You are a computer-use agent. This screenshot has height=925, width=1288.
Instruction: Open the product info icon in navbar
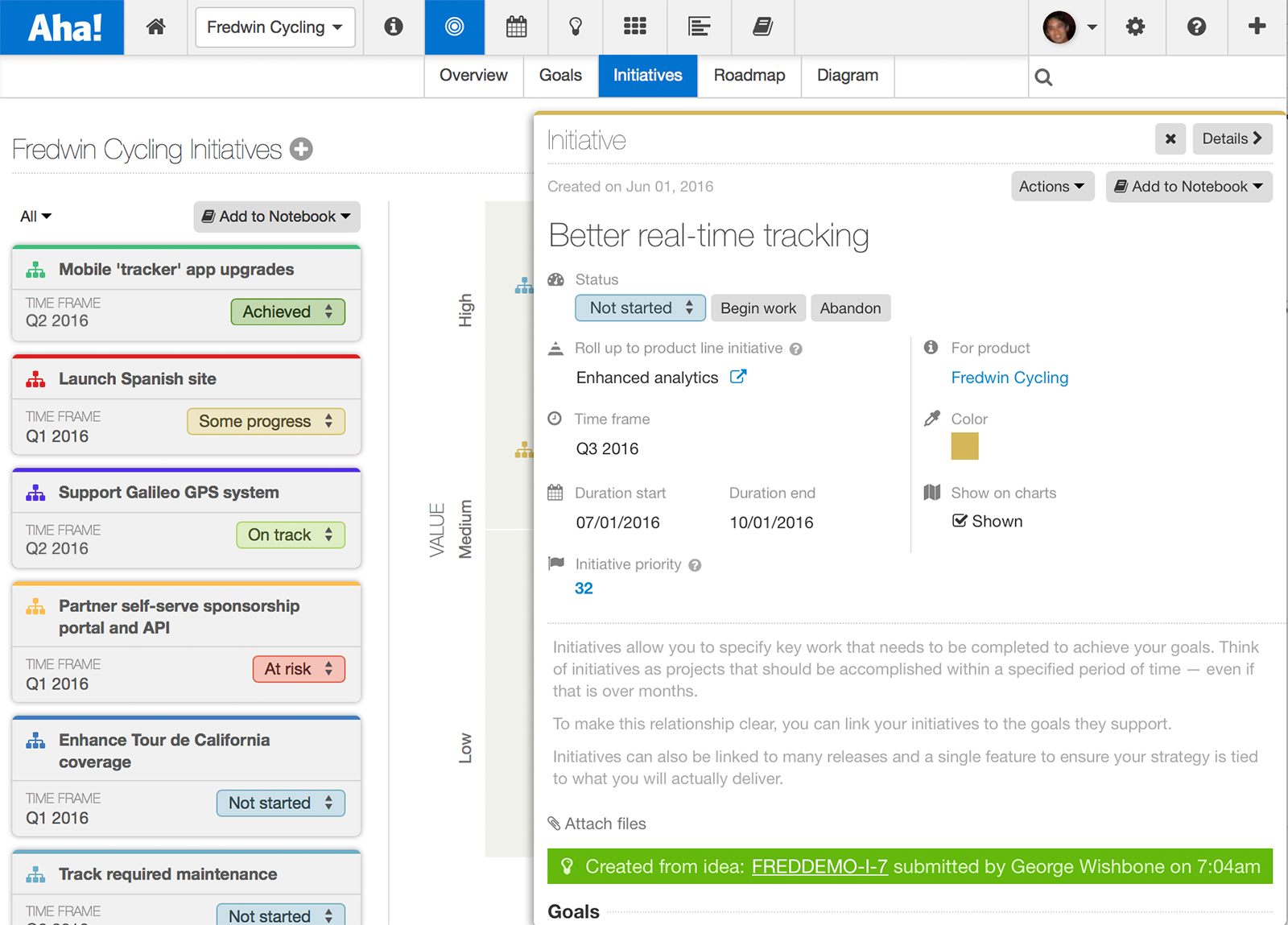tap(394, 27)
